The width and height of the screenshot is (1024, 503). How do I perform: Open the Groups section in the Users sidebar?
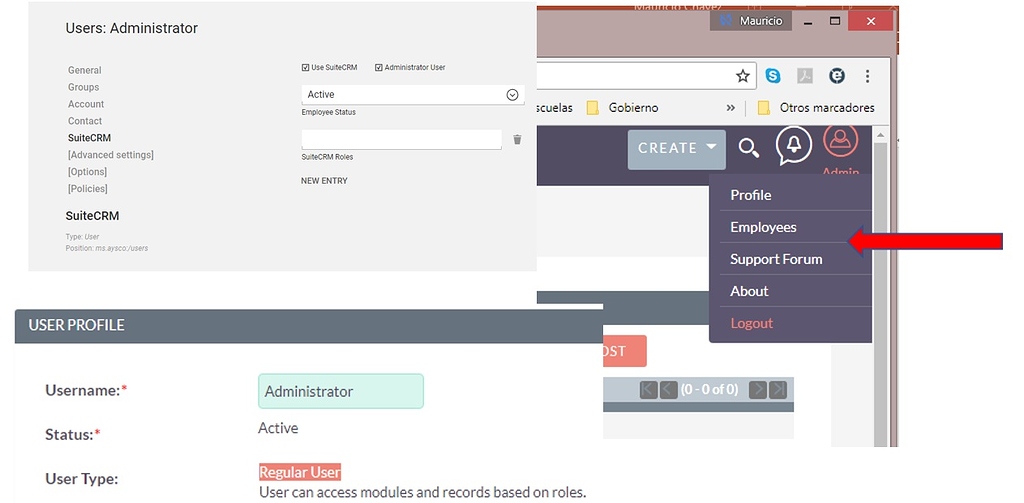[84, 87]
